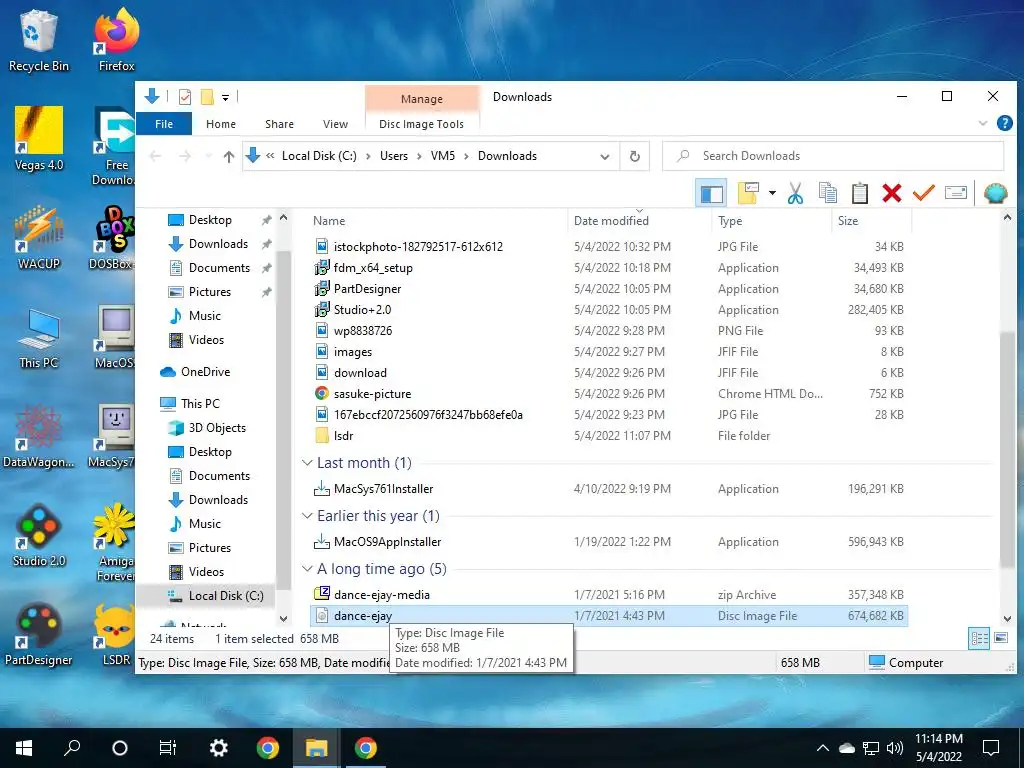Switch to large thumbnails view toggle

point(1000,638)
